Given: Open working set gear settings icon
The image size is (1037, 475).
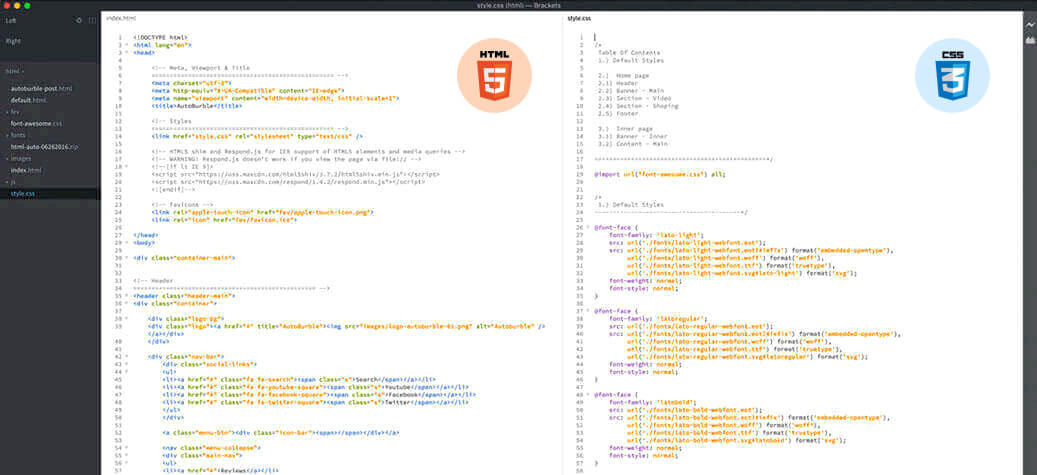Looking at the screenshot, I should [x=79, y=21].
